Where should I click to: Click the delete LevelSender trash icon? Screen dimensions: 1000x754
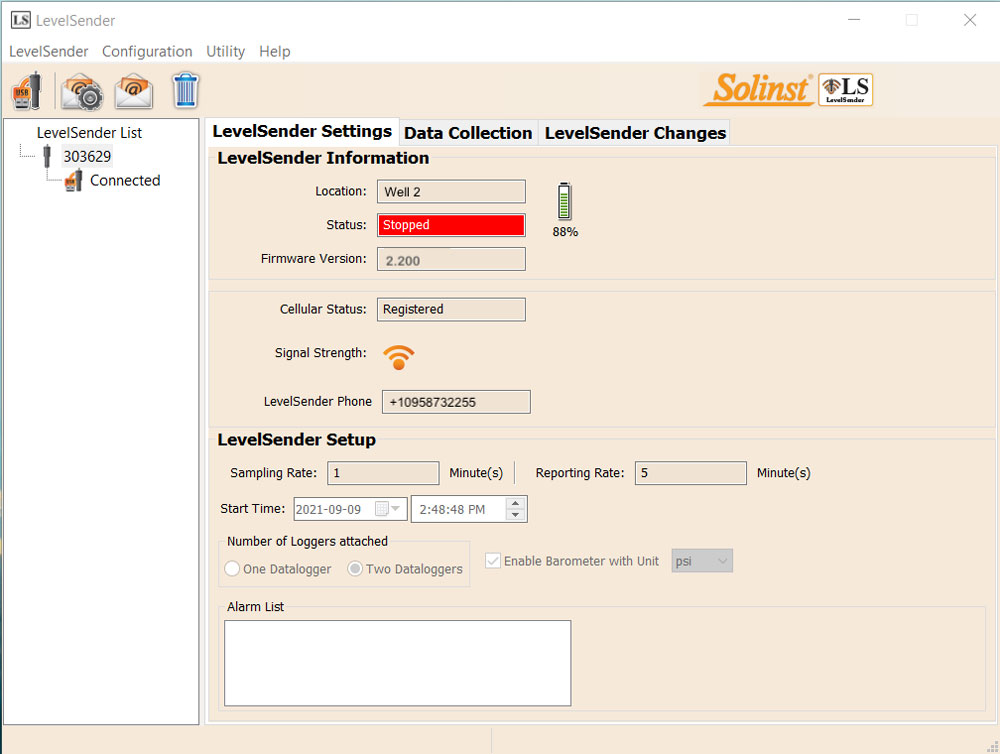[x=185, y=90]
